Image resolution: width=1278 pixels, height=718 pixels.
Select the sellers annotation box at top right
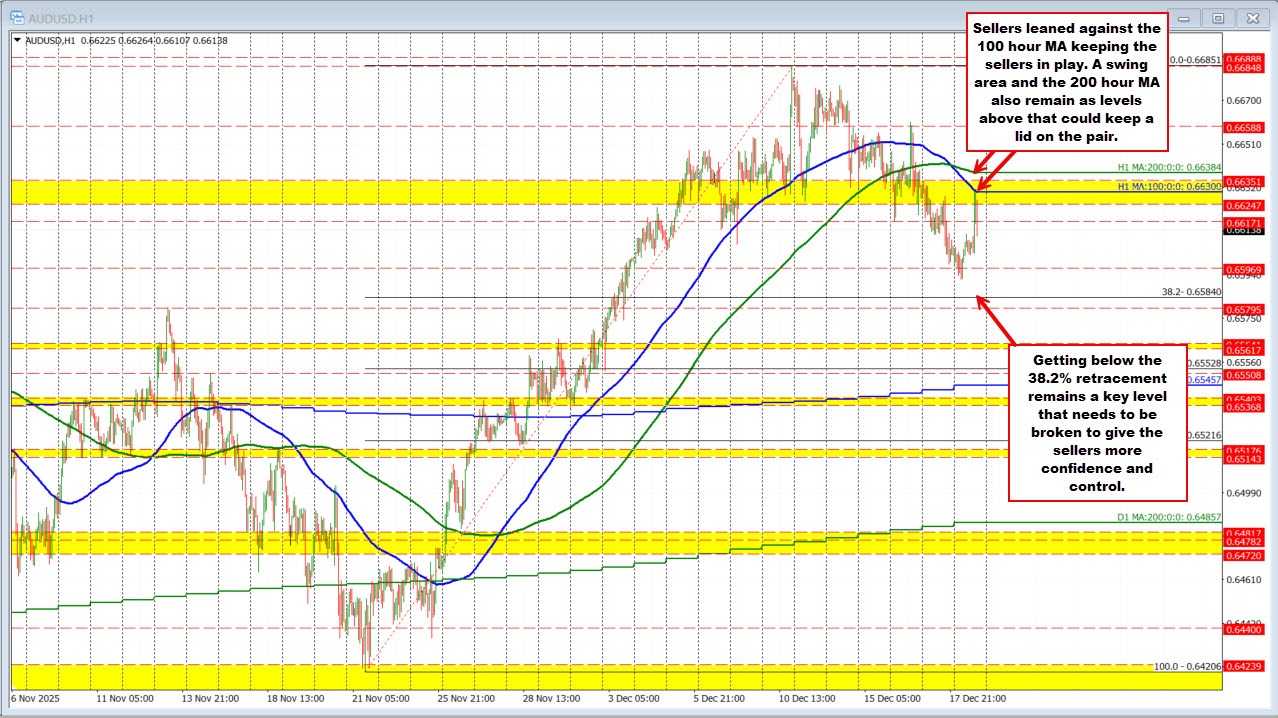[1066, 81]
